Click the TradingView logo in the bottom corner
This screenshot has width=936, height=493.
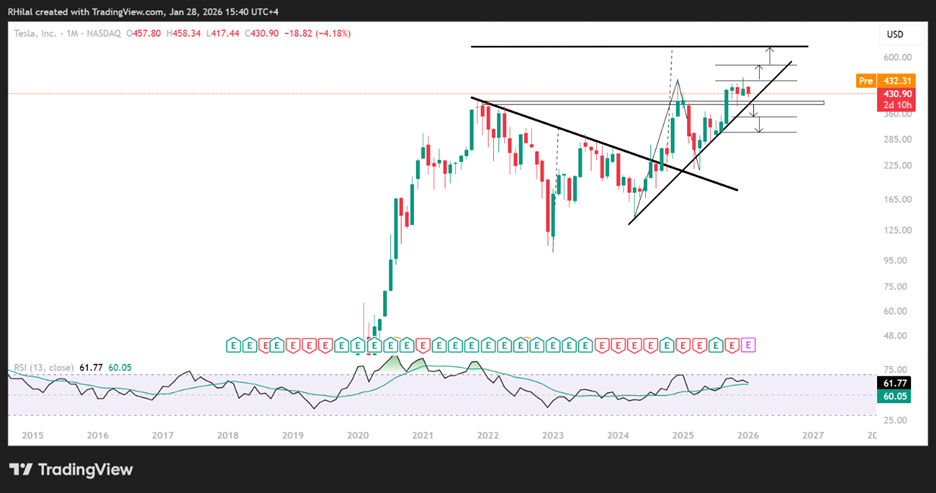[70, 469]
